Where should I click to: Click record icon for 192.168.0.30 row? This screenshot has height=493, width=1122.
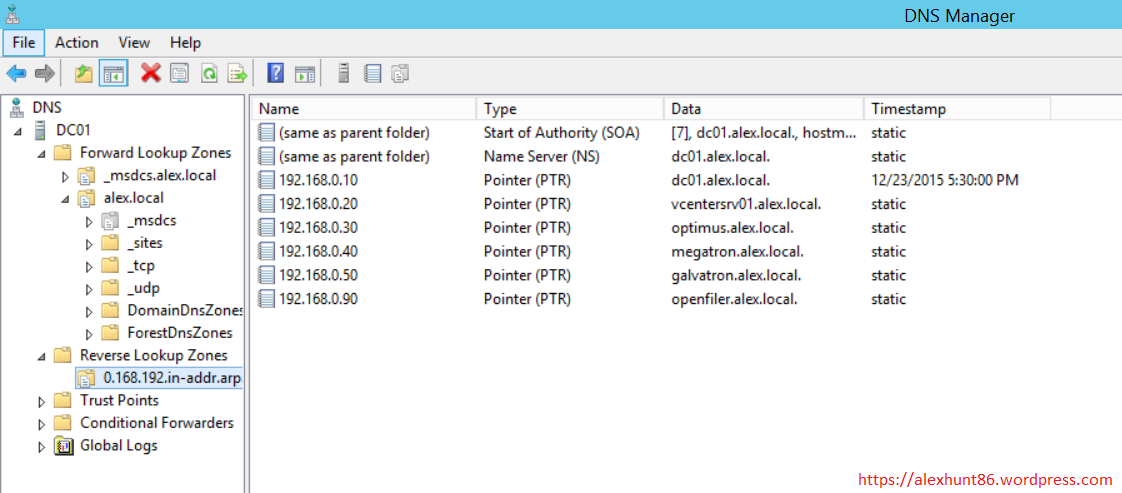tap(266, 228)
